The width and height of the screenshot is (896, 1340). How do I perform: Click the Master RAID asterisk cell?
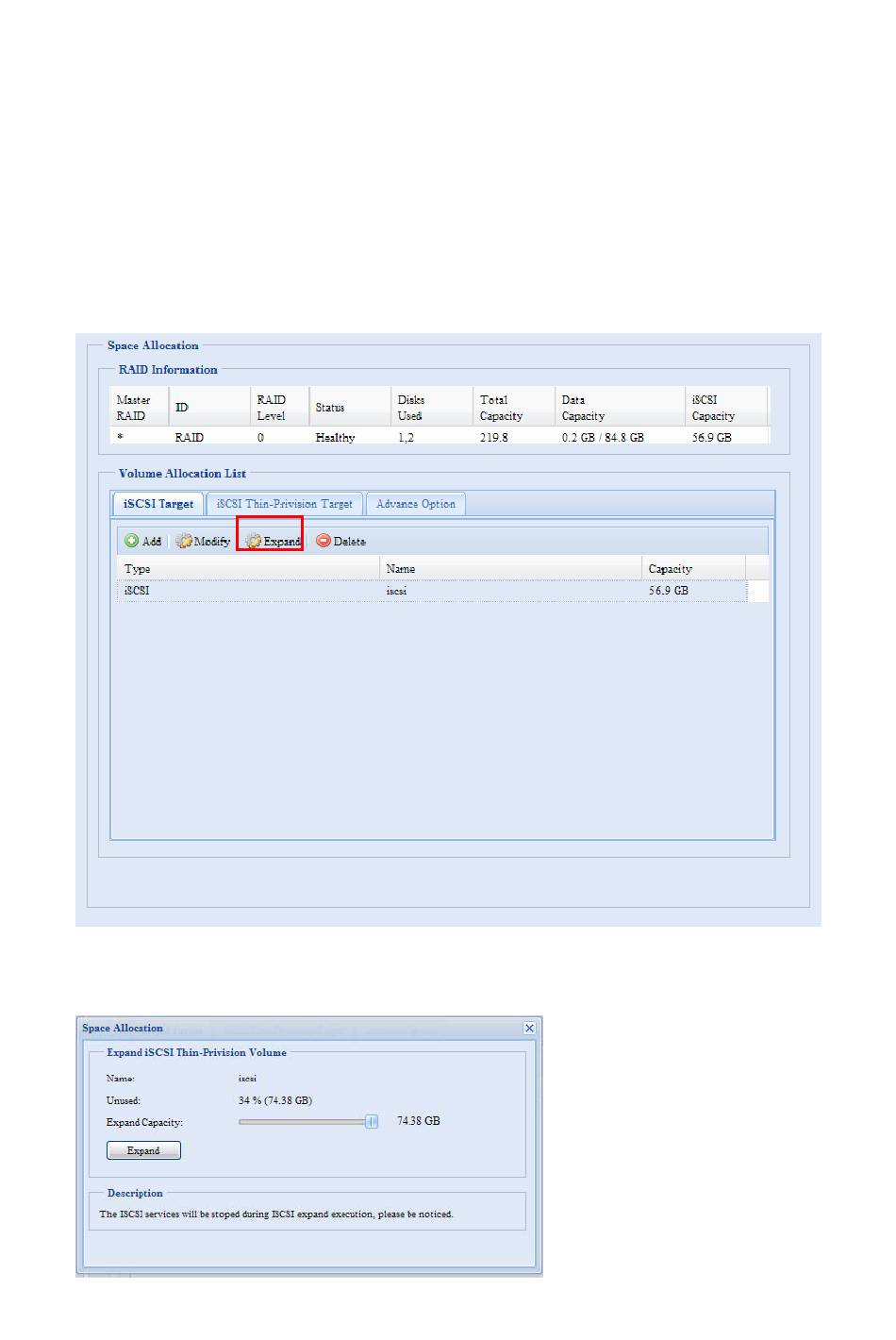tap(120, 438)
